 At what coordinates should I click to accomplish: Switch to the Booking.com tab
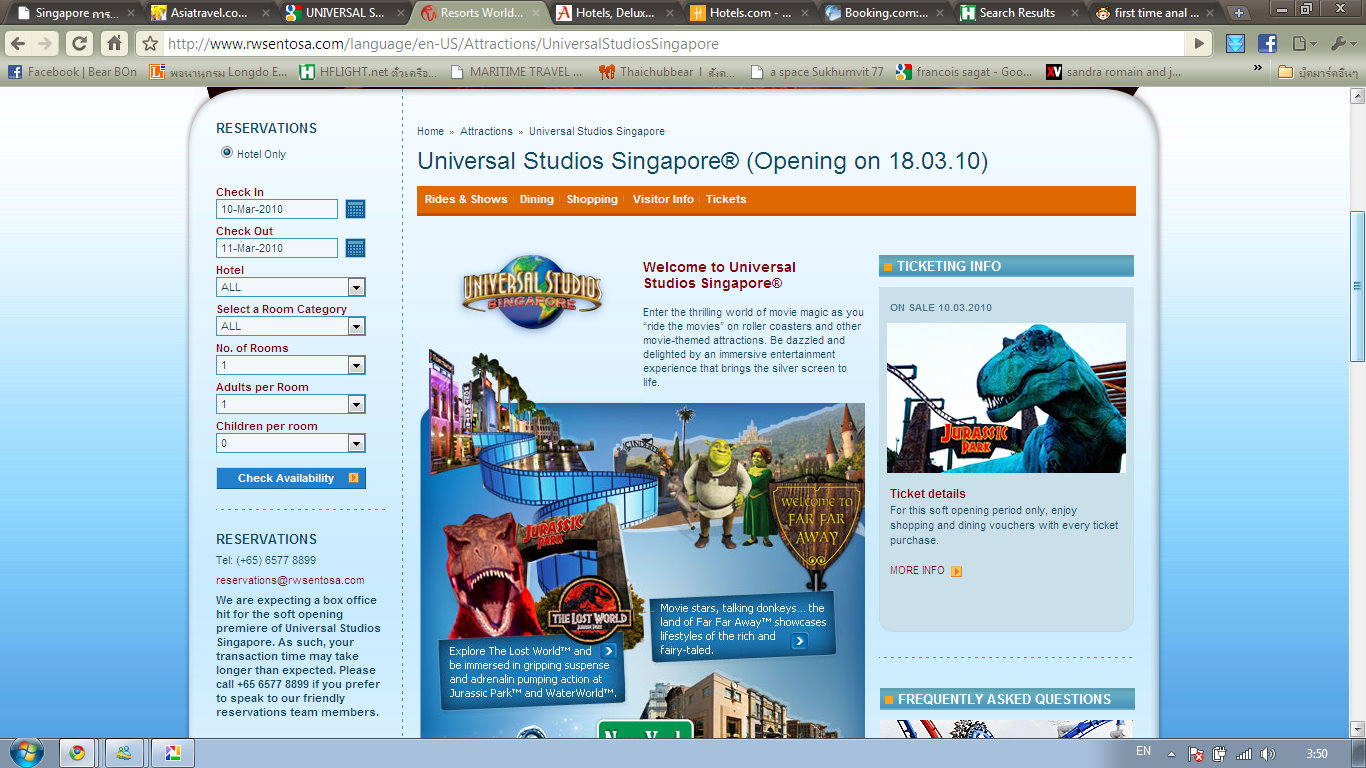[x=884, y=13]
